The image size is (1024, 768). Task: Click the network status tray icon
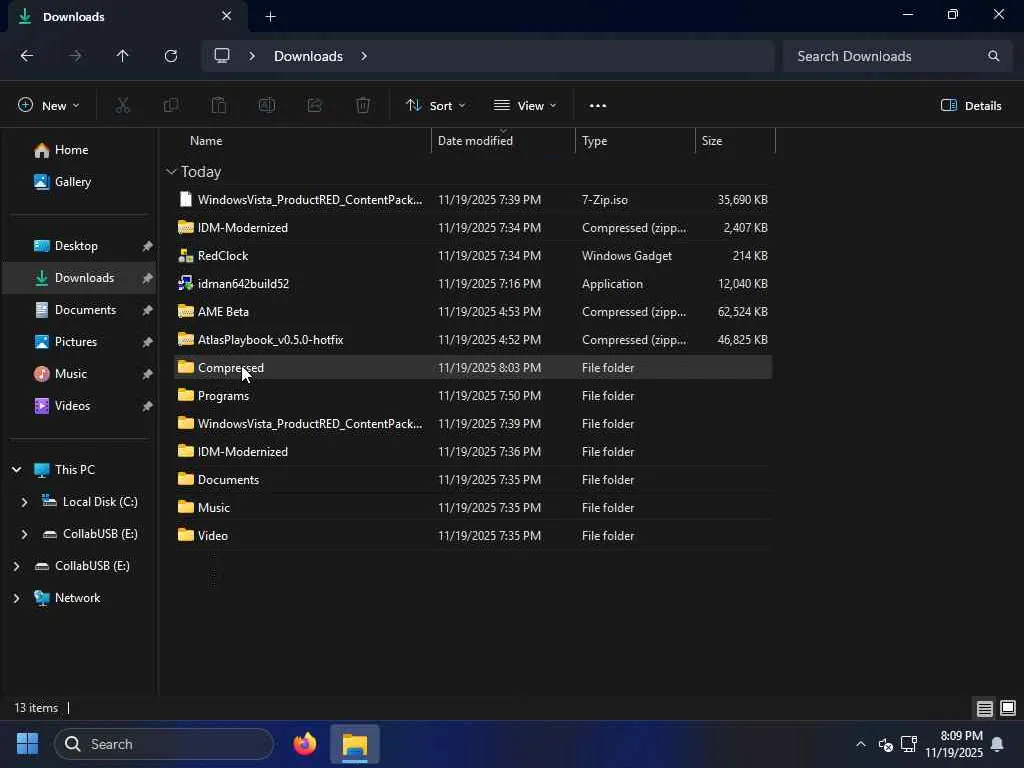[x=908, y=744]
